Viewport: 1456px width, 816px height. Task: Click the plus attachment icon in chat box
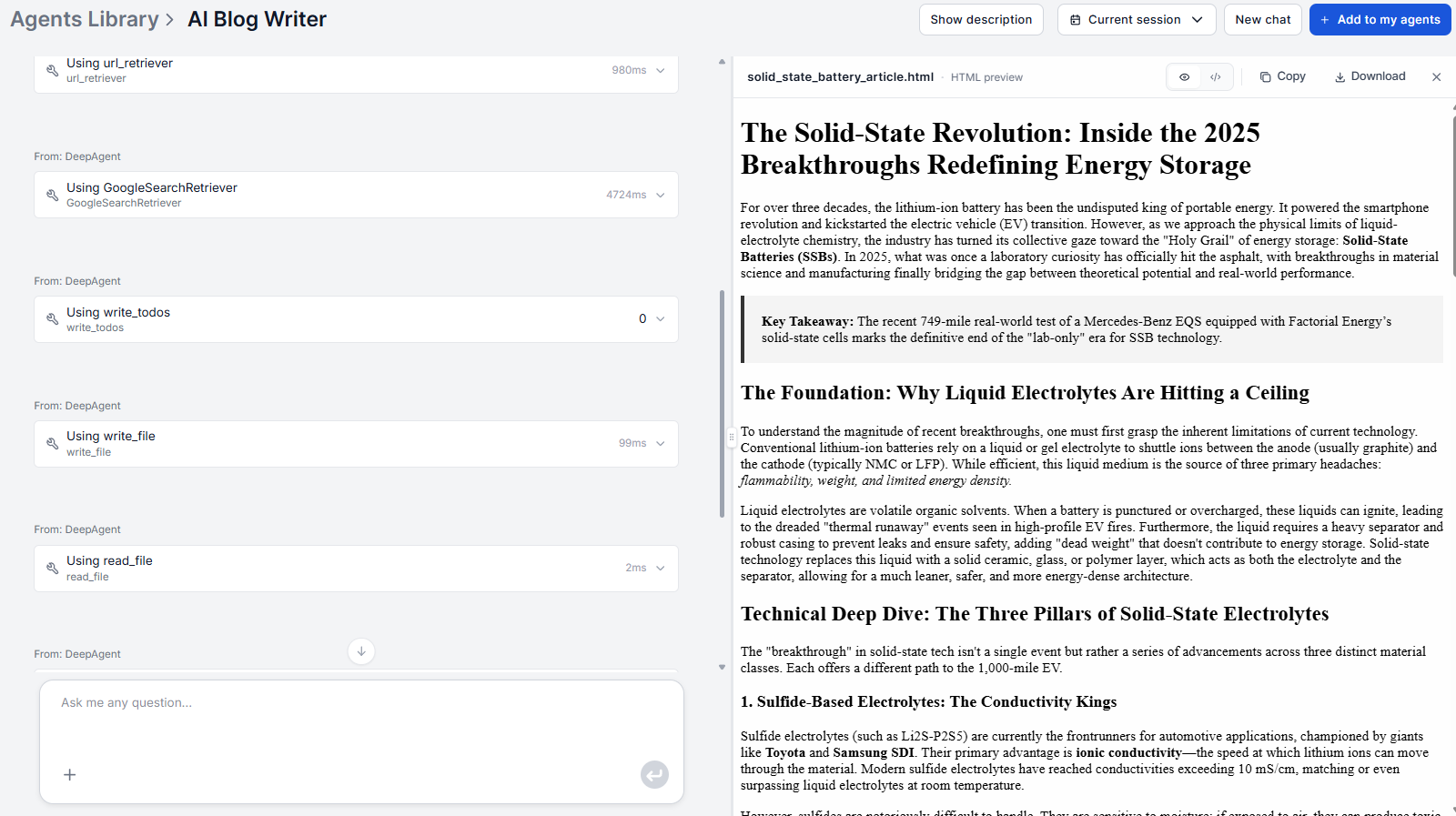click(69, 775)
